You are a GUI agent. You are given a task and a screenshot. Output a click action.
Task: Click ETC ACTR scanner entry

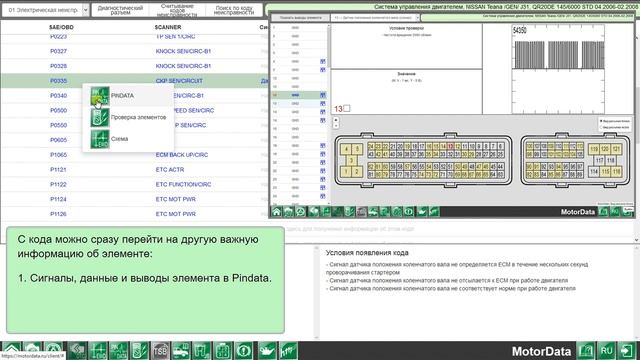click(x=170, y=169)
